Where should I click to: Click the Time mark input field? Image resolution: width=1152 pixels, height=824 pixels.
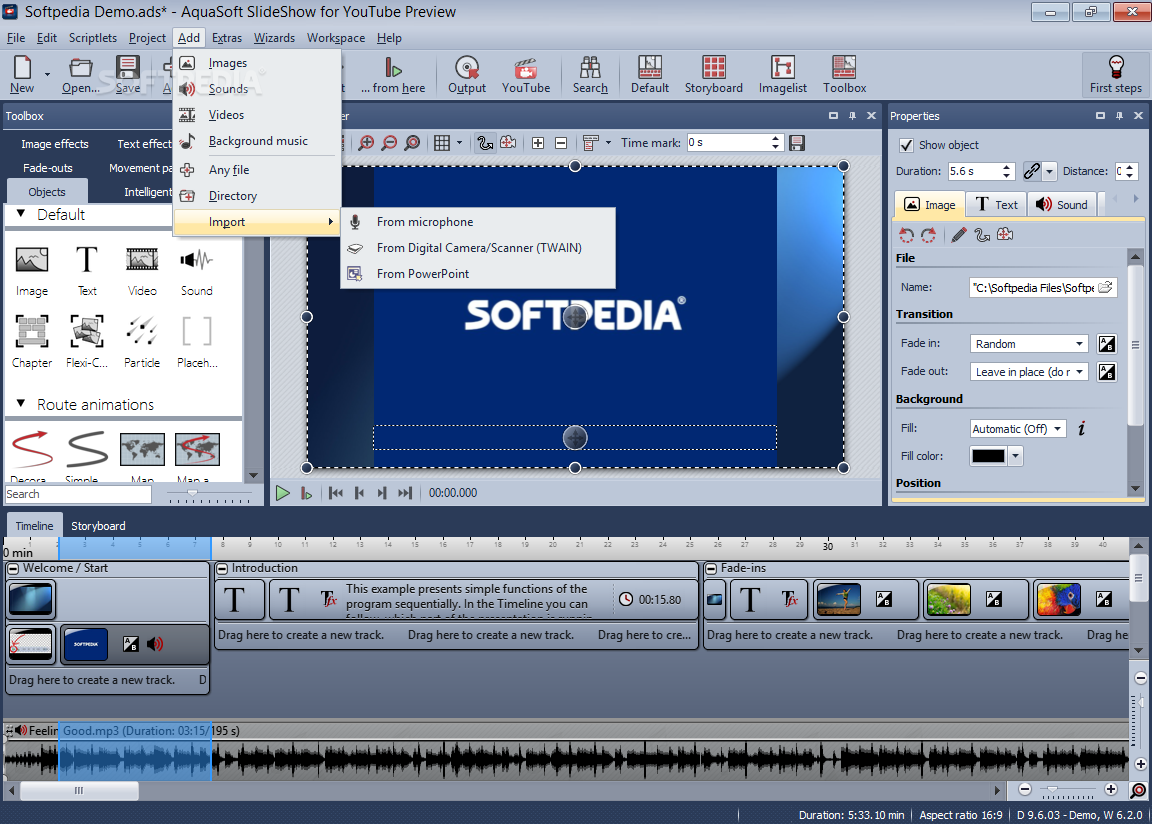(x=727, y=142)
